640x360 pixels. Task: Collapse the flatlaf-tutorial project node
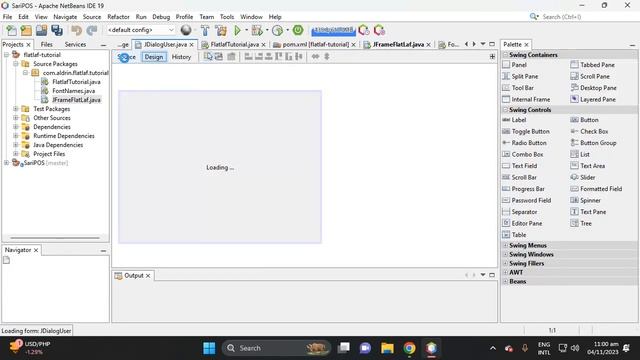[x=7, y=55]
